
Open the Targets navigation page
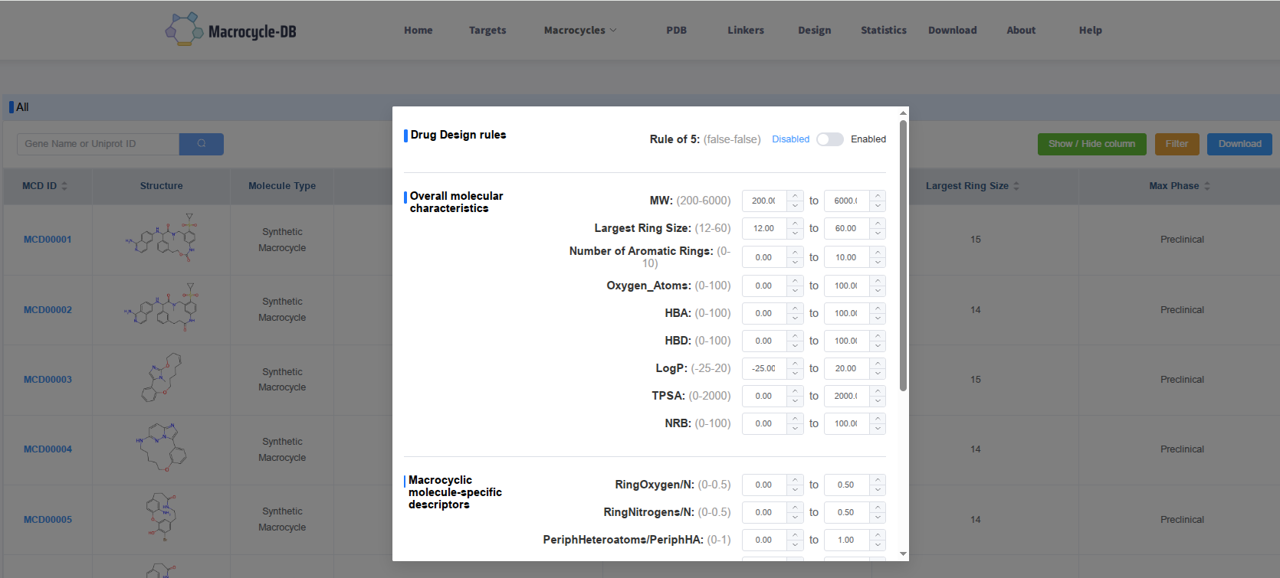487,30
